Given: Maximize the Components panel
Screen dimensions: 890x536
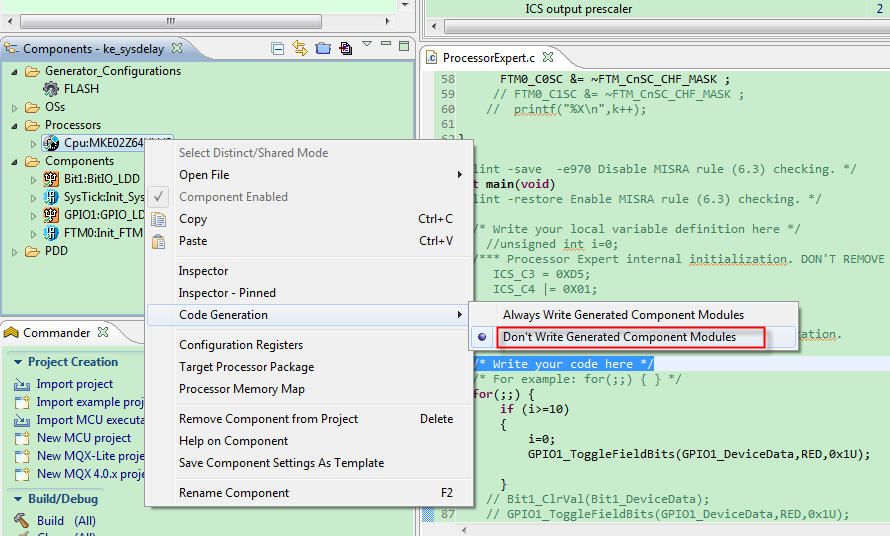Looking at the screenshot, I should 404,46.
